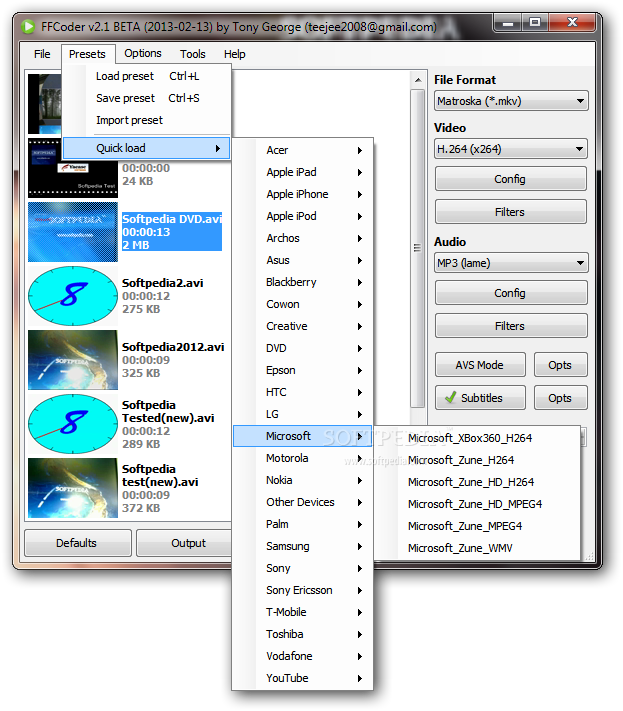Choose Load preset from Presets menu

[x=146, y=76]
